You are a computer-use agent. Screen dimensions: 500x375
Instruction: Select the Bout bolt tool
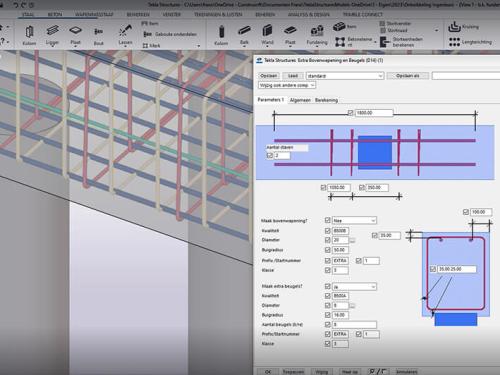98,35
